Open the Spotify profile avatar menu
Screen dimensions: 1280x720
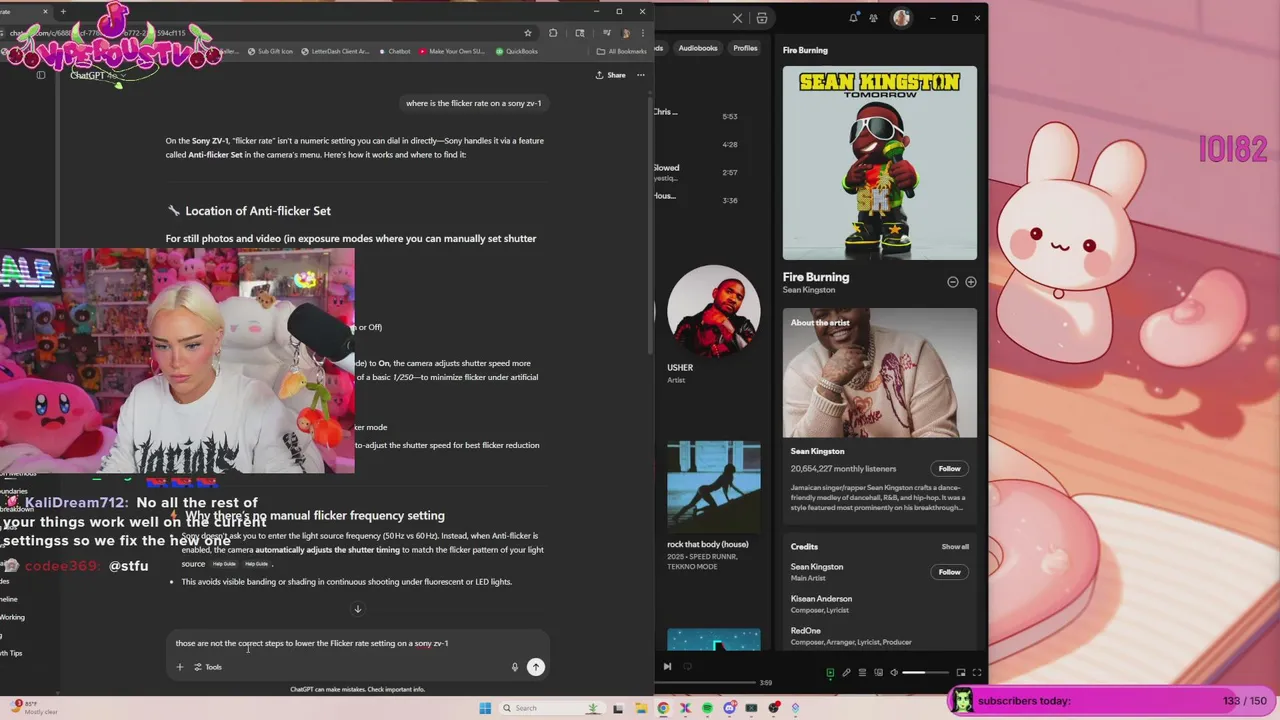tap(901, 18)
